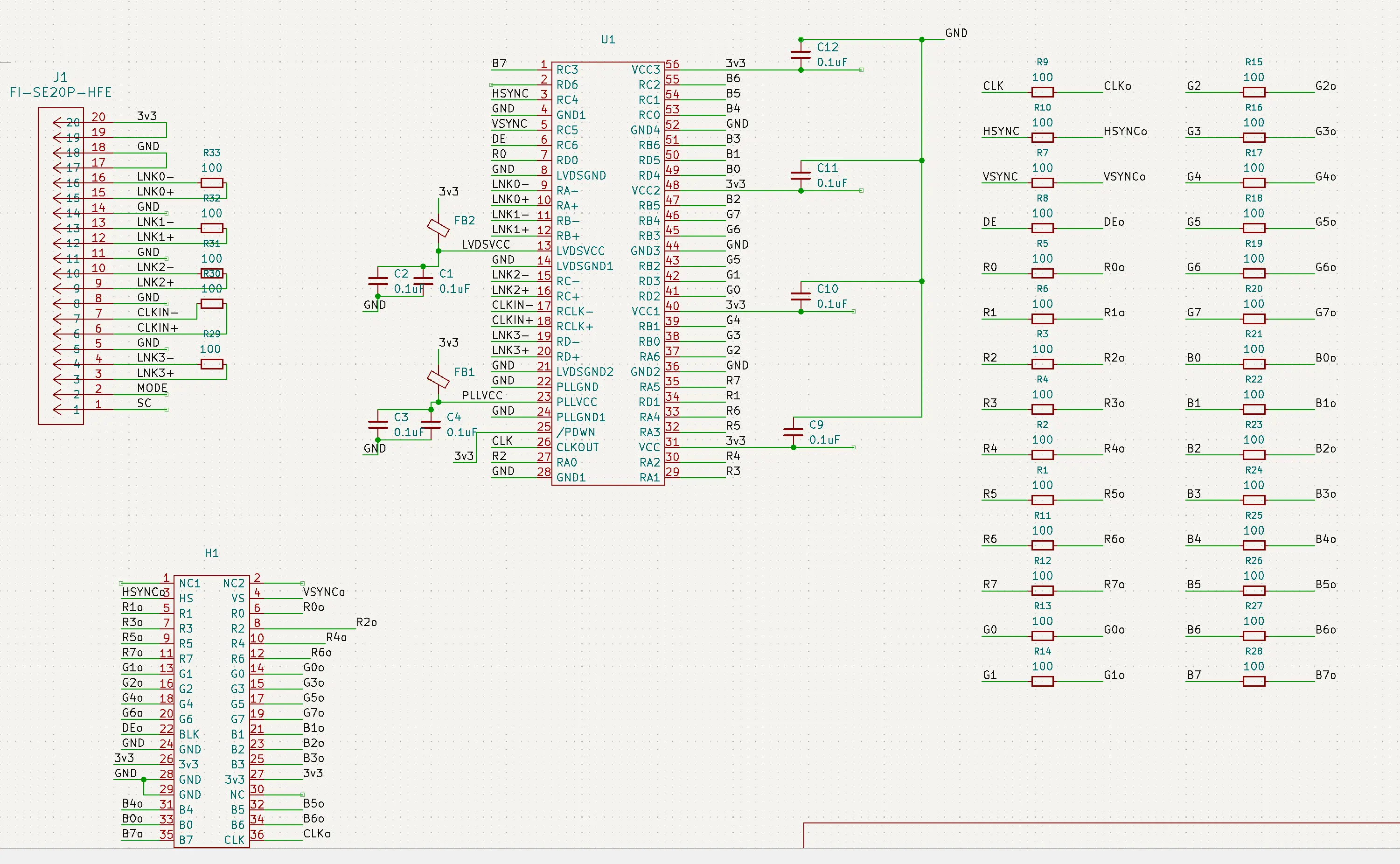Select resistor R9 symbol on CLK line
This screenshot has width=1400, height=864.
pos(1042,92)
